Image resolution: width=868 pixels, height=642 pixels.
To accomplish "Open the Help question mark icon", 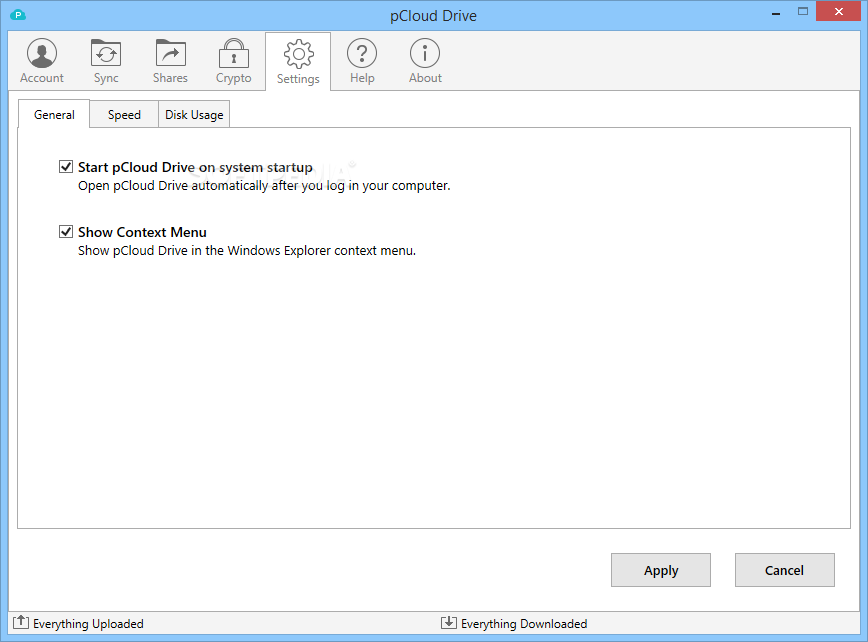I will point(362,54).
